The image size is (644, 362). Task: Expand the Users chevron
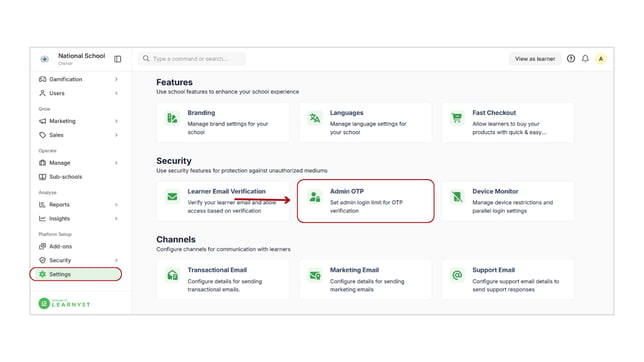point(116,93)
